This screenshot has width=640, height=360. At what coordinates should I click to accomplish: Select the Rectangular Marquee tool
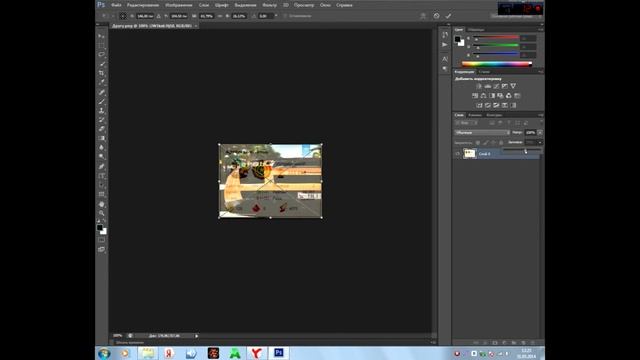tap(101, 45)
